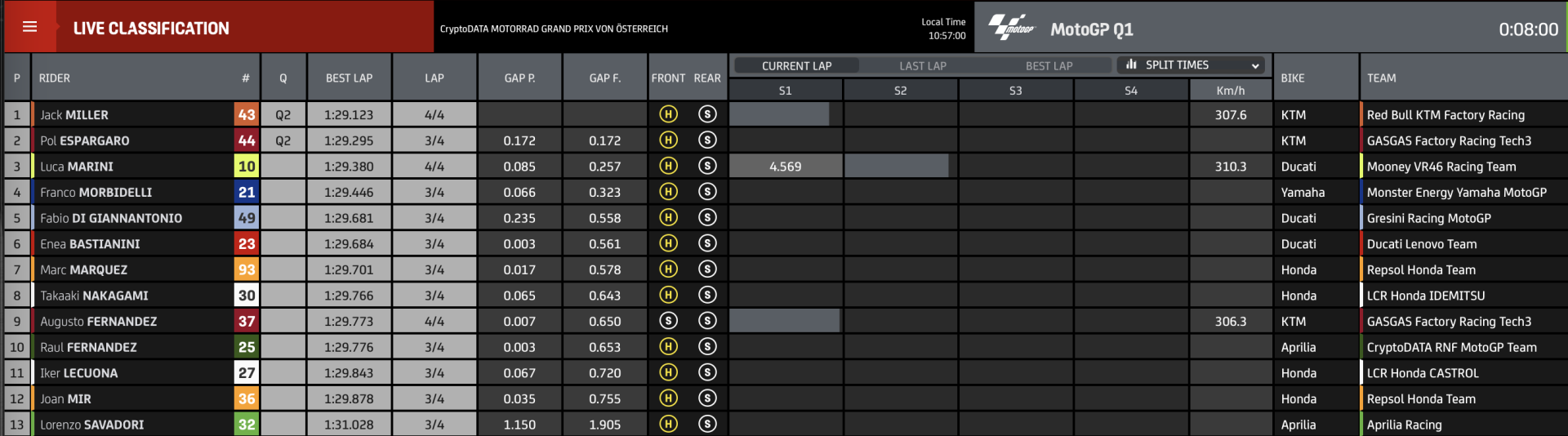Click Joan Mir's rear tyre S icon
This screenshot has height=436, width=1568.
click(x=707, y=398)
